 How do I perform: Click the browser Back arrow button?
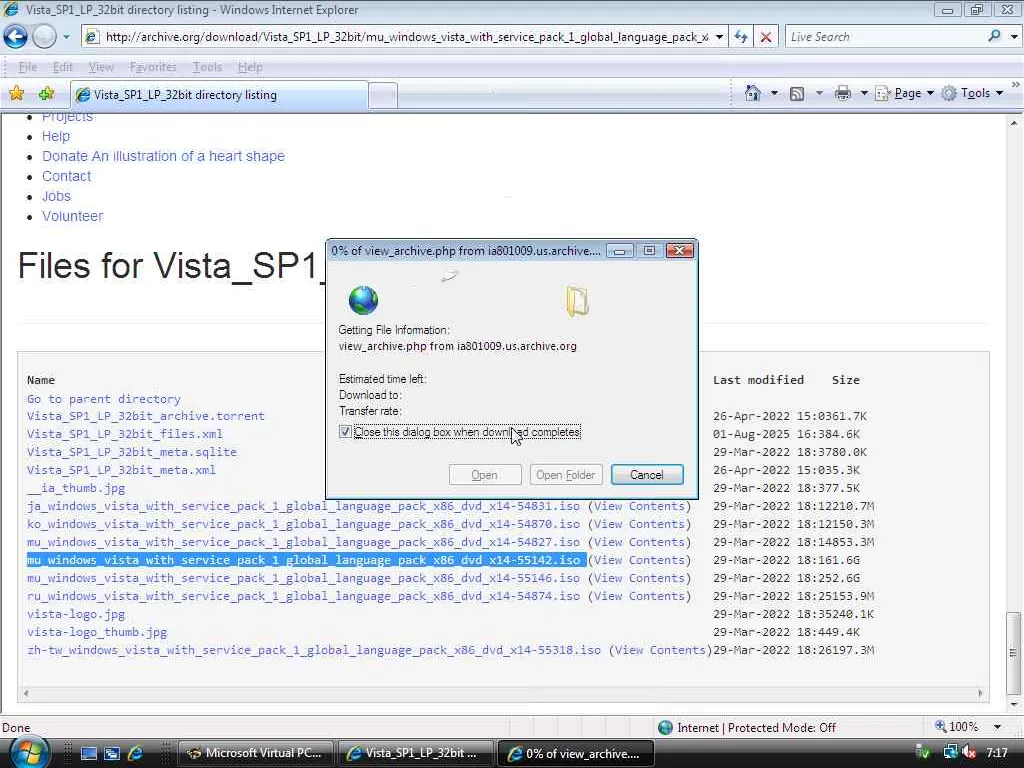pos(16,37)
